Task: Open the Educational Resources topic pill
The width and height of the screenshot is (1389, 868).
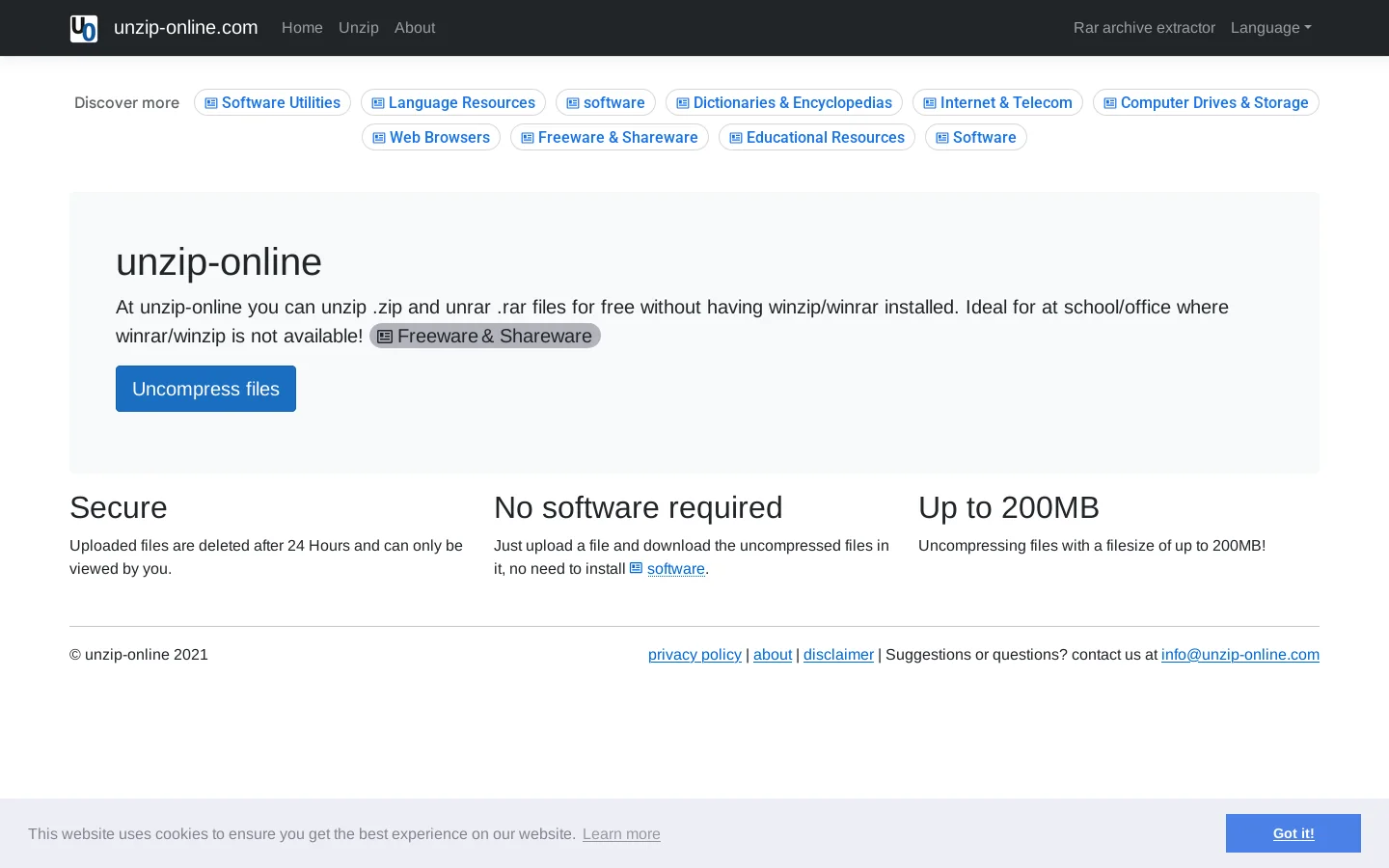Action: (x=817, y=137)
